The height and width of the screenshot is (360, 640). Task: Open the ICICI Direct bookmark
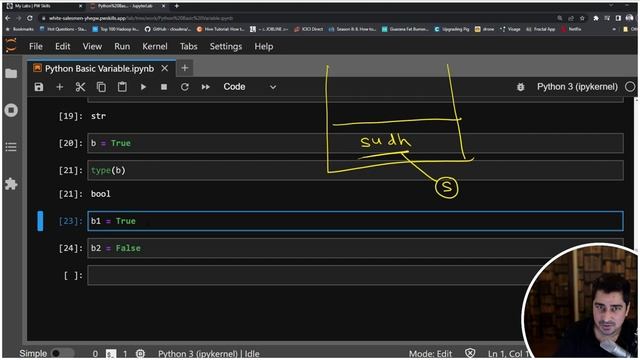click(x=309, y=29)
